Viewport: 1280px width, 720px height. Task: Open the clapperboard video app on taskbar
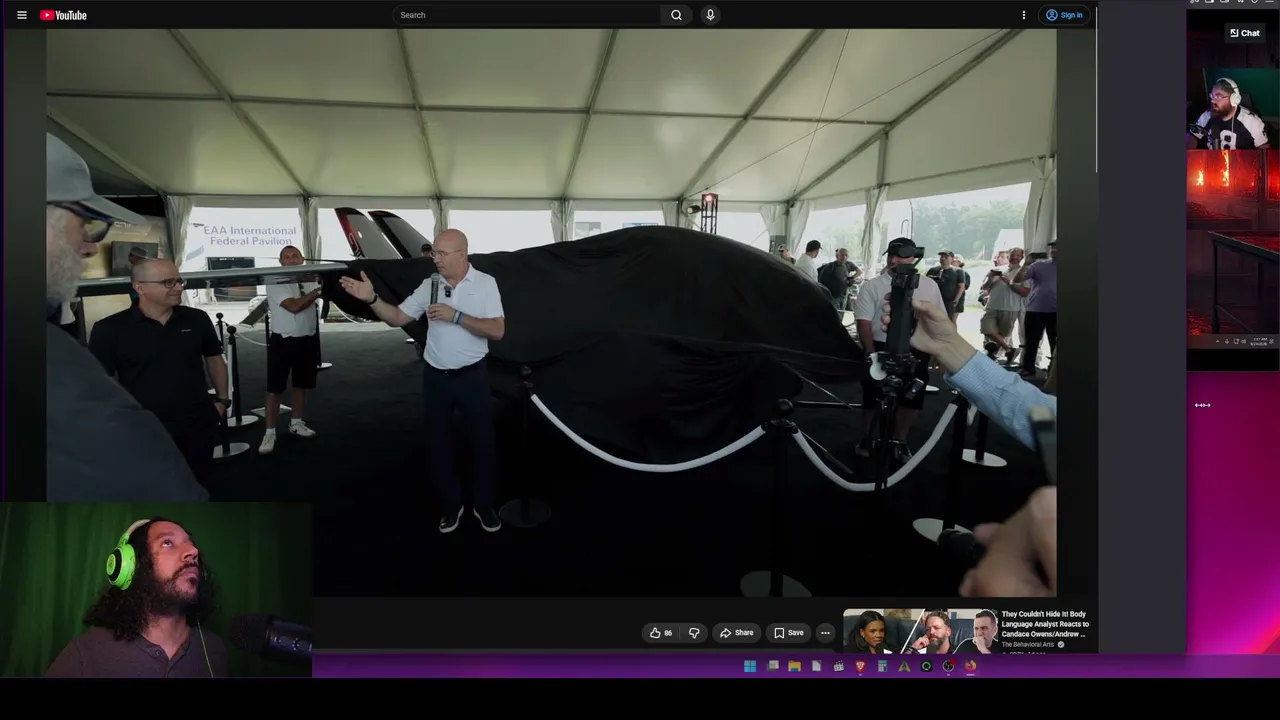click(x=839, y=666)
